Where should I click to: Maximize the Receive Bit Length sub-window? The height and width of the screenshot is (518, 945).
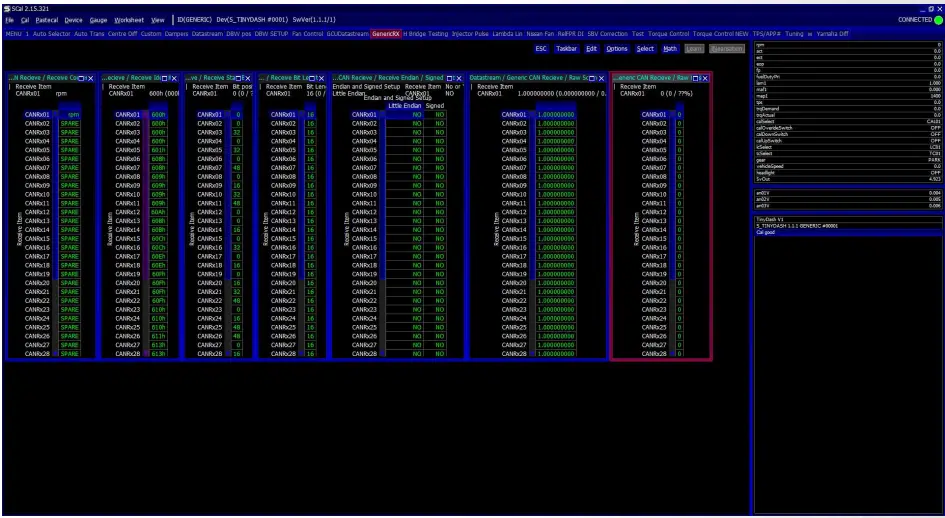(312, 78)
